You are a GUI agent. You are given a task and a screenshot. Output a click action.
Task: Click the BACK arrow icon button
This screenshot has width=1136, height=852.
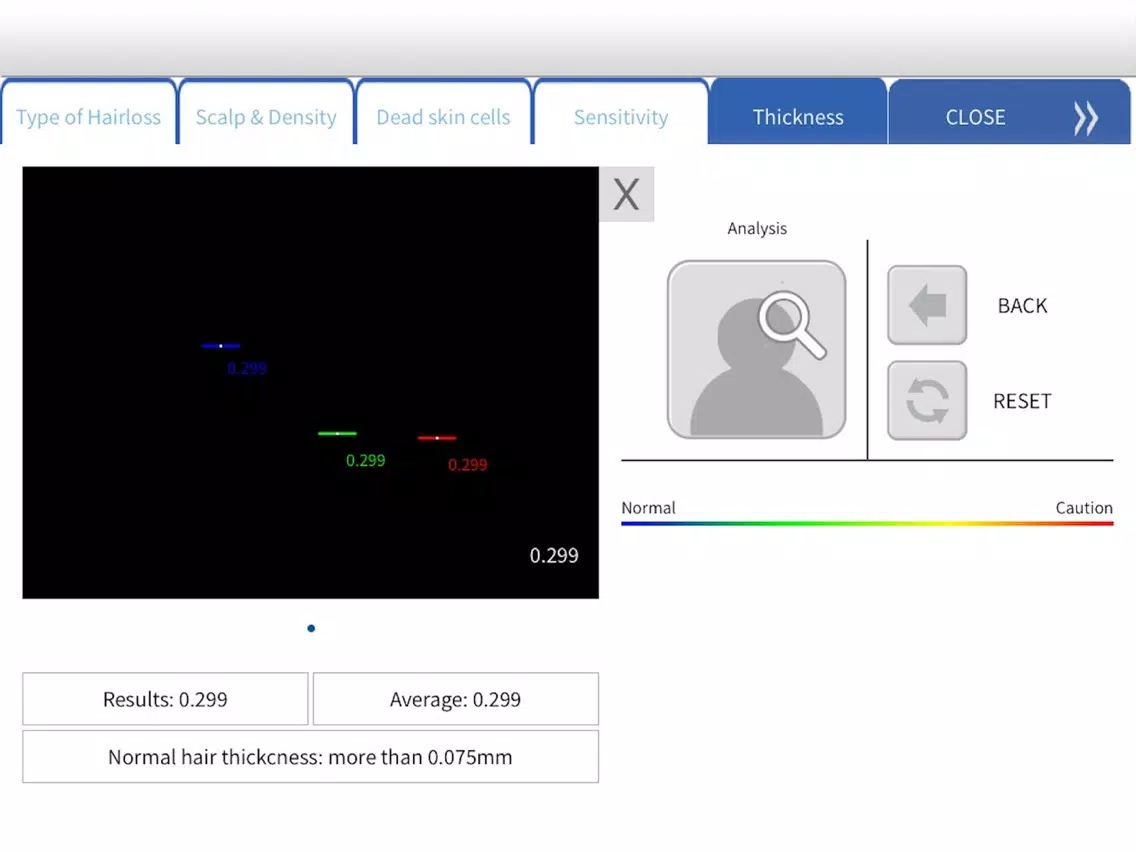click(927, 304)
